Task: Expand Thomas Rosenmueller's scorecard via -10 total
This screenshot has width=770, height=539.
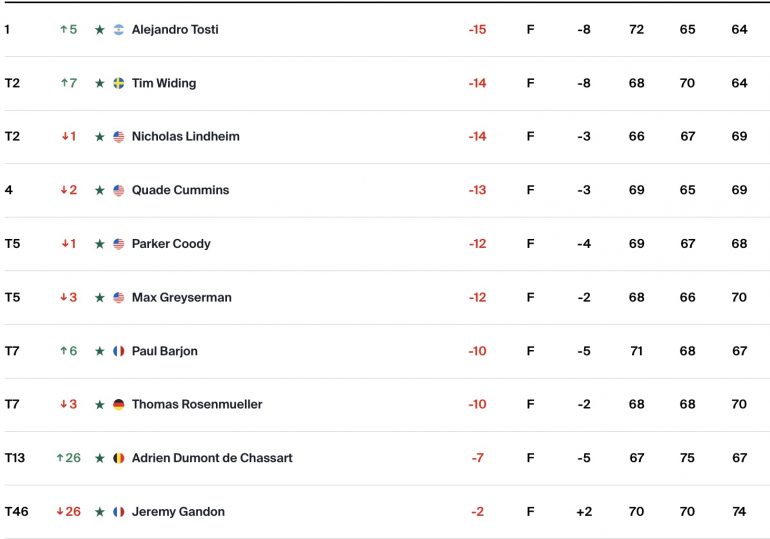Action: (477, 404)
